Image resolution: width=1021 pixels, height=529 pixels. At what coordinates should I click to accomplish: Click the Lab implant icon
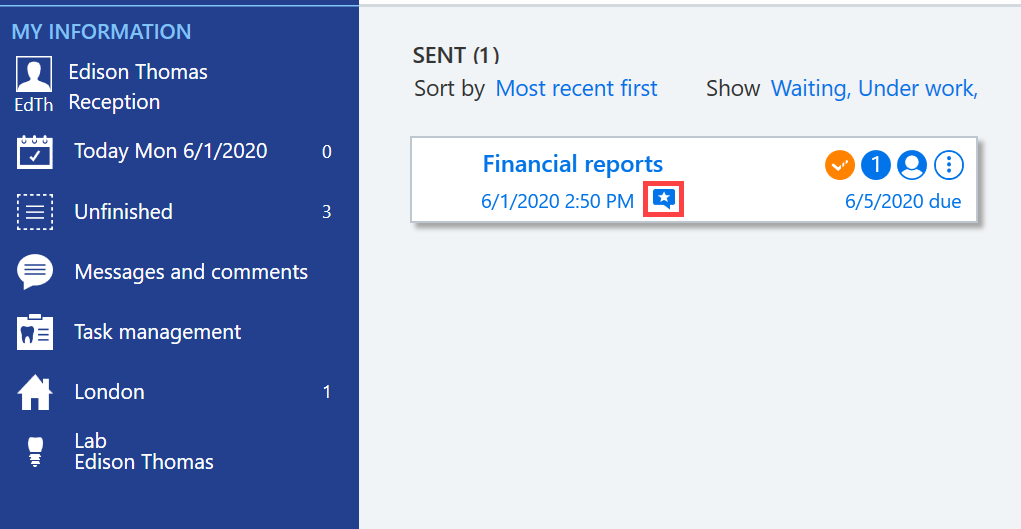click(x=35, y=451)
